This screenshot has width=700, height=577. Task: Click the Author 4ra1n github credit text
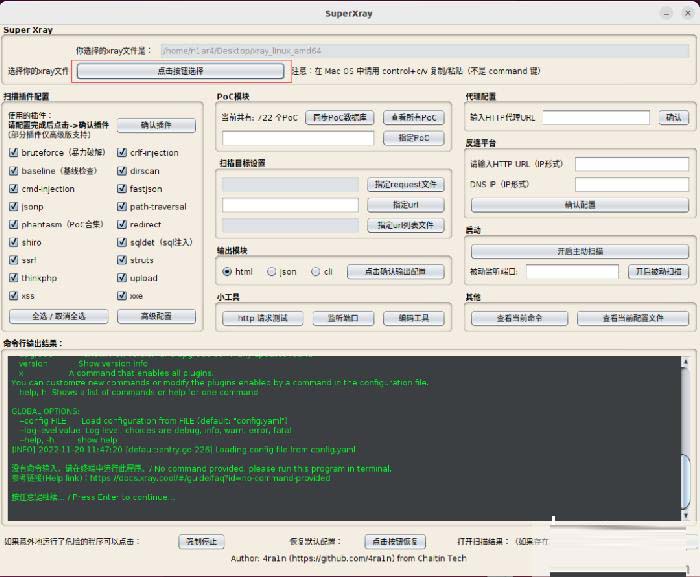coord(348,558)
